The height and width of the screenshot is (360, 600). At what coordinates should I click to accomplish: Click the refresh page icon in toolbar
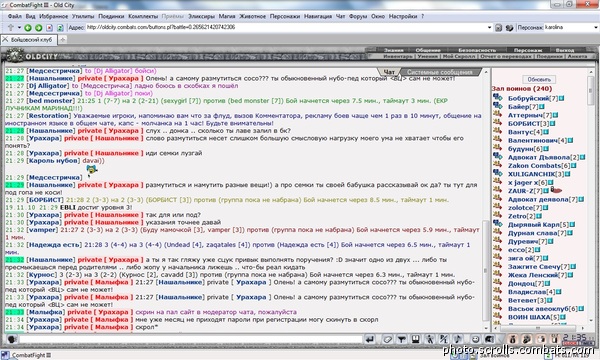[x=60, y=28]
